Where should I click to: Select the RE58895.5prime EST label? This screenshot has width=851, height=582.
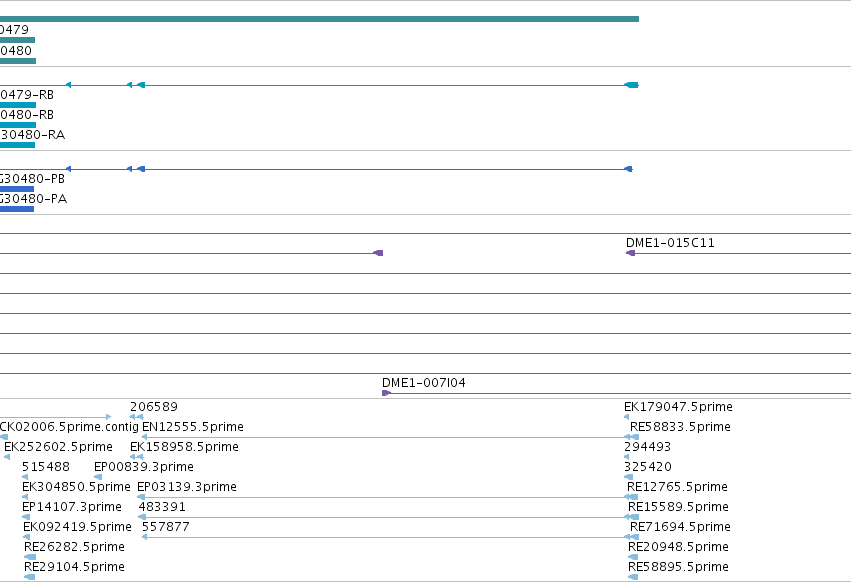678,567
